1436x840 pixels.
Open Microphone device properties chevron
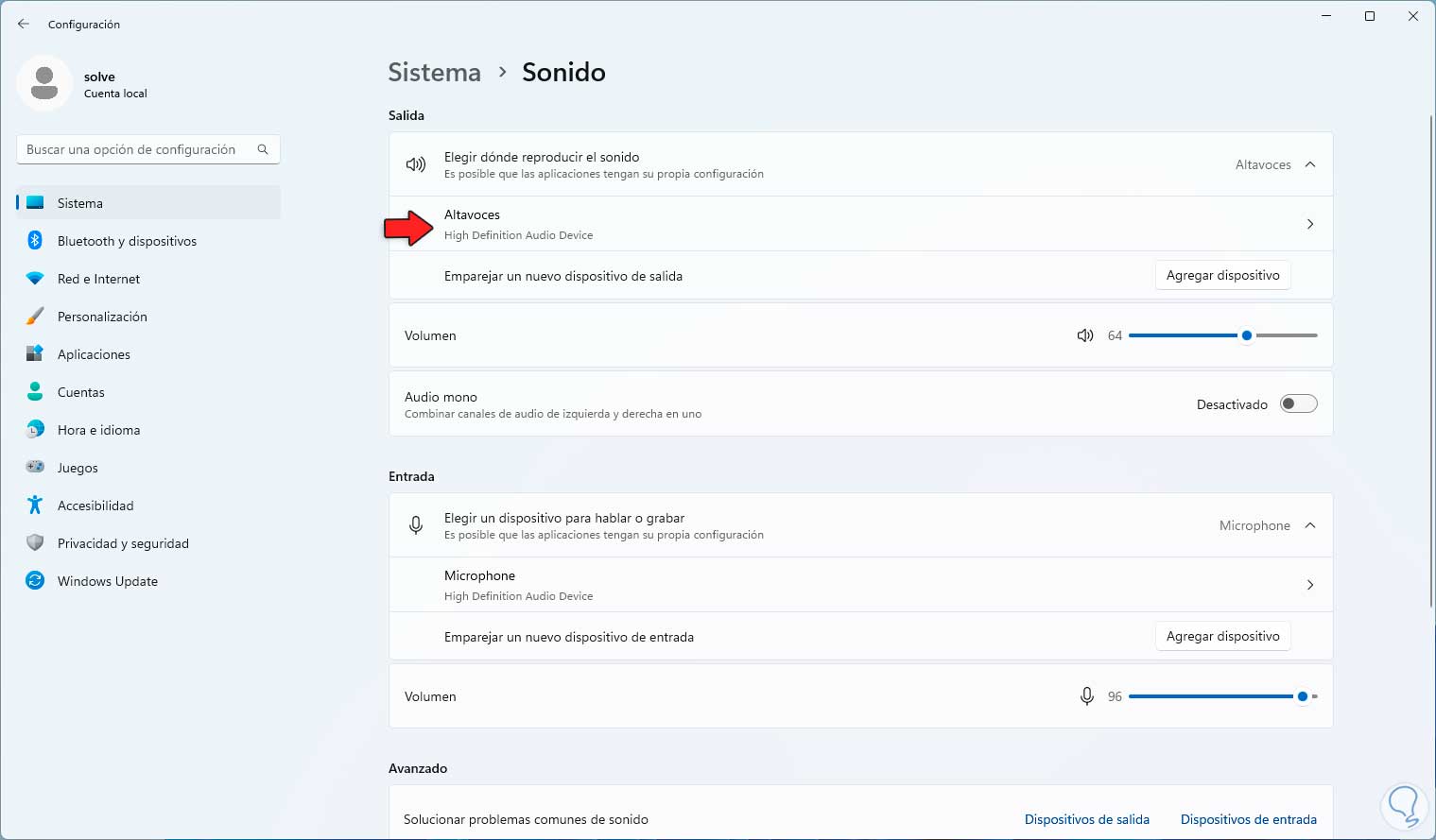1310,585
